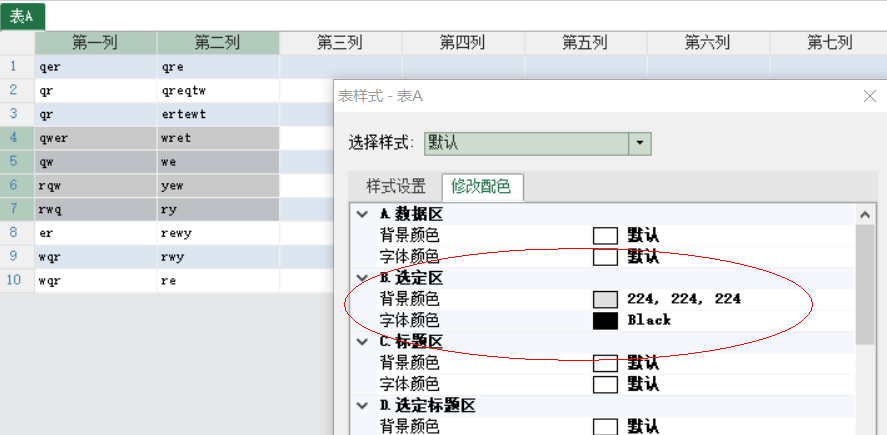Click the cell containing re
The width and height of the screenshot is (887, 435).
(218, 281)
